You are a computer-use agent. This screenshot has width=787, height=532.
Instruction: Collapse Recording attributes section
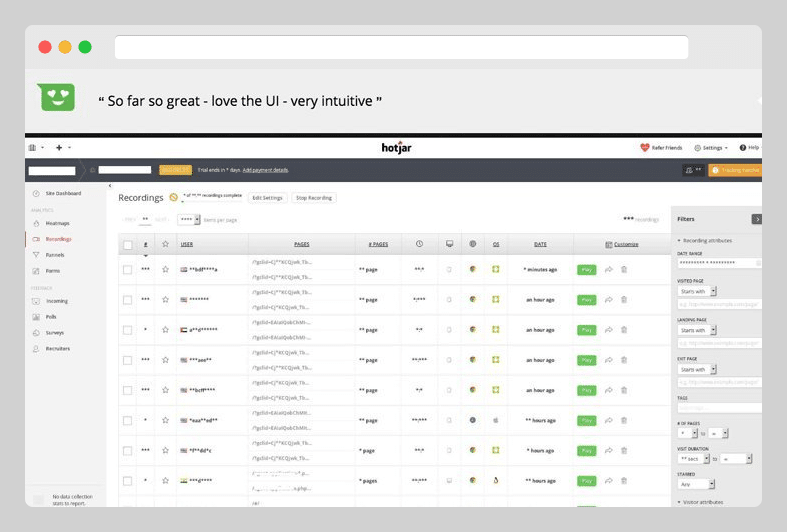click(x=704, y=241)
